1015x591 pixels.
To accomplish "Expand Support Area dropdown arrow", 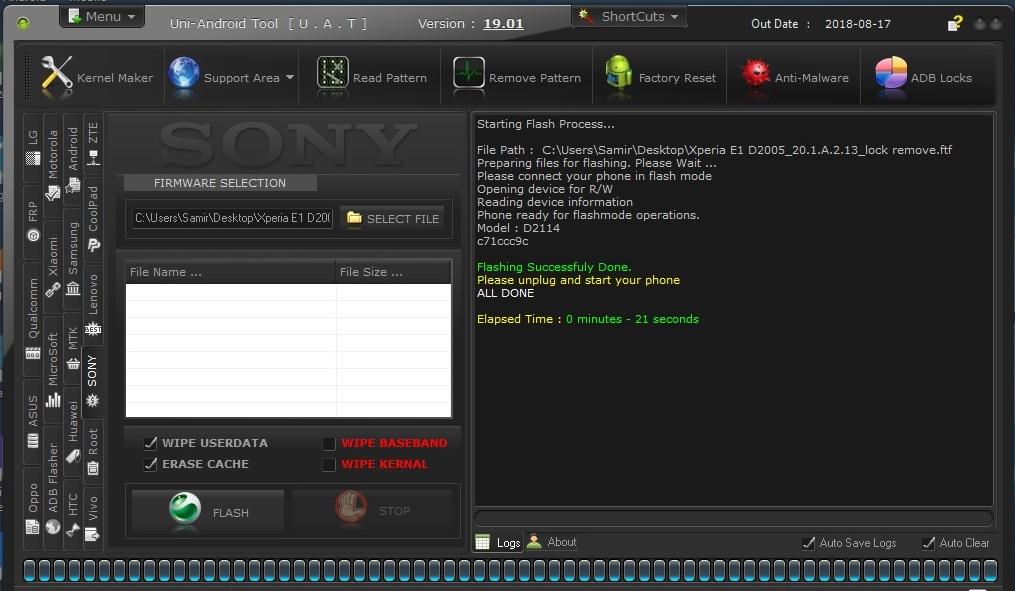I will (x=290, y=77).
